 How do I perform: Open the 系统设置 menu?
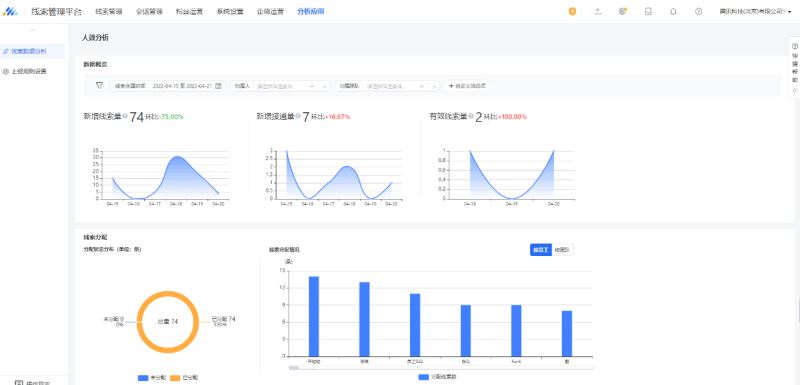coord(230,12)
